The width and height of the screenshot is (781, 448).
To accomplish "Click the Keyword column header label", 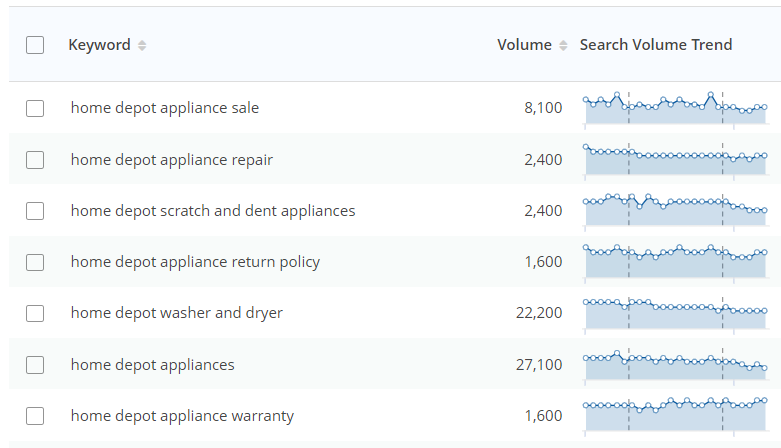I will (99, 45).
